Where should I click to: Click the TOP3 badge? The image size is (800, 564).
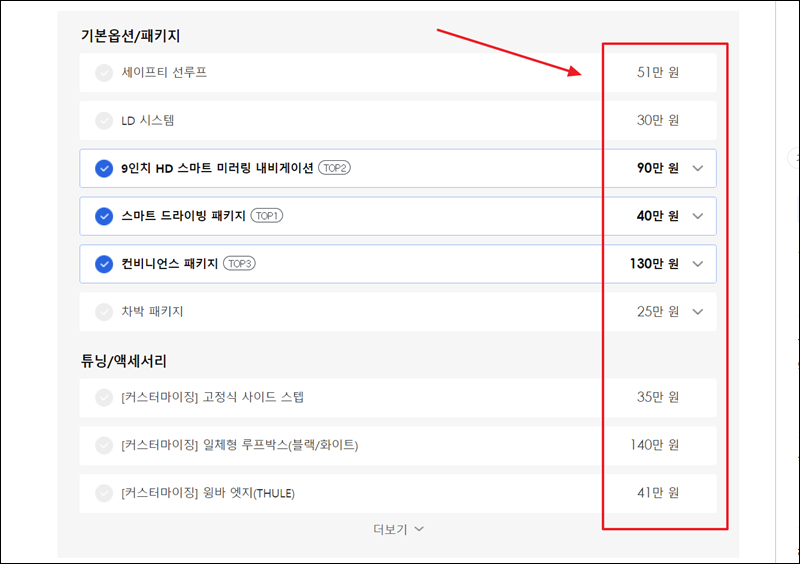tap(239, 263)
